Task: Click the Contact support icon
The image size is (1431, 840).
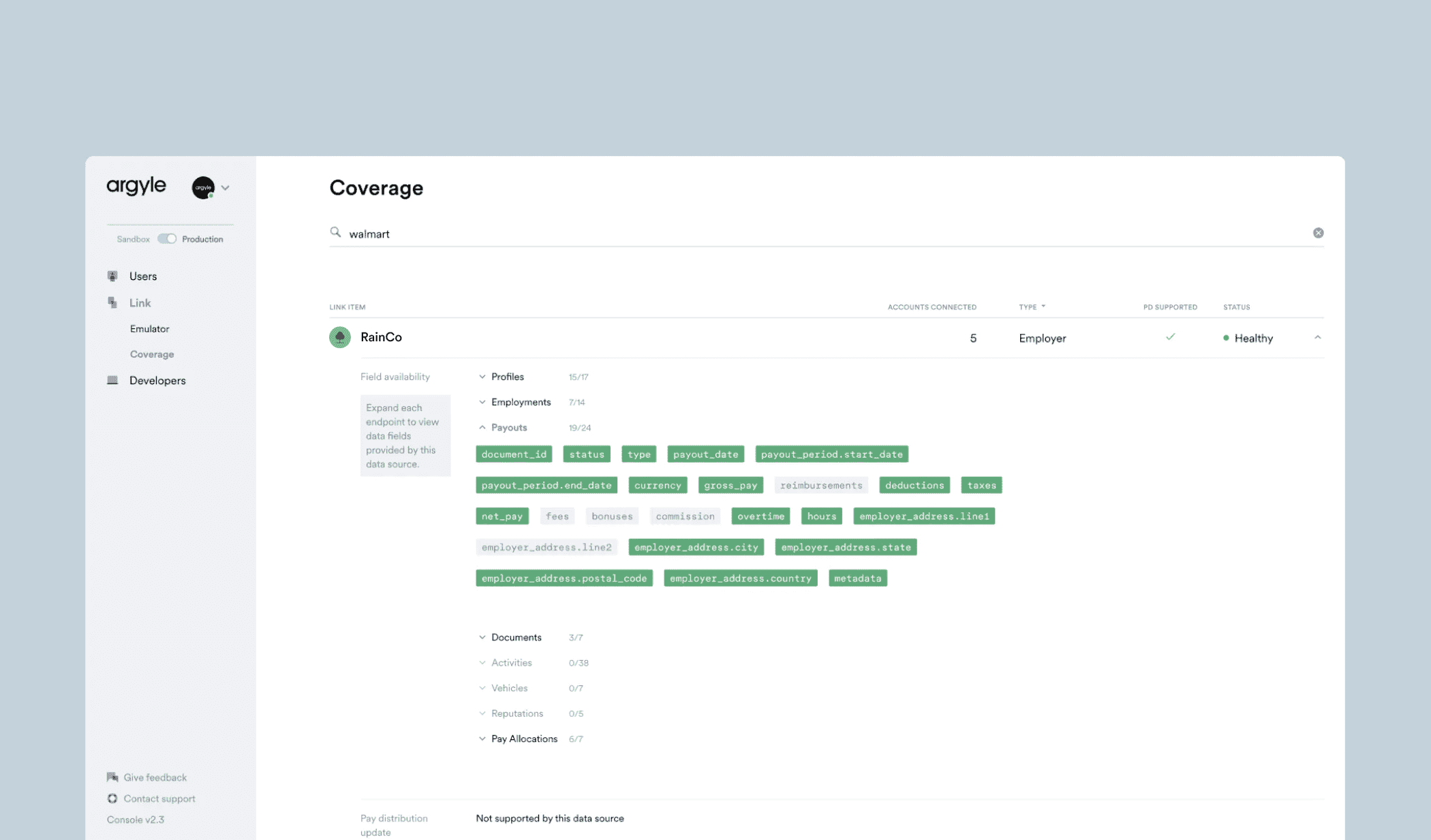Action: point(112,798)
